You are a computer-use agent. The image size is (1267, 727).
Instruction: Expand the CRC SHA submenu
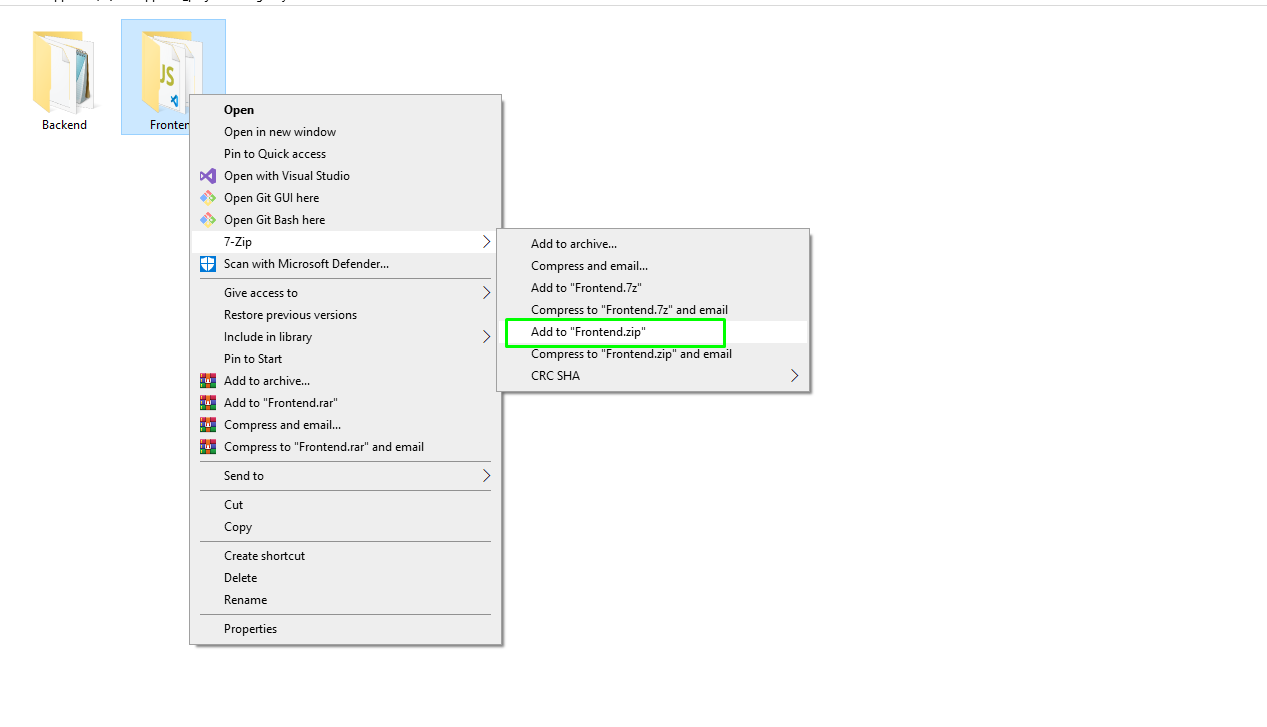[794, 376]
